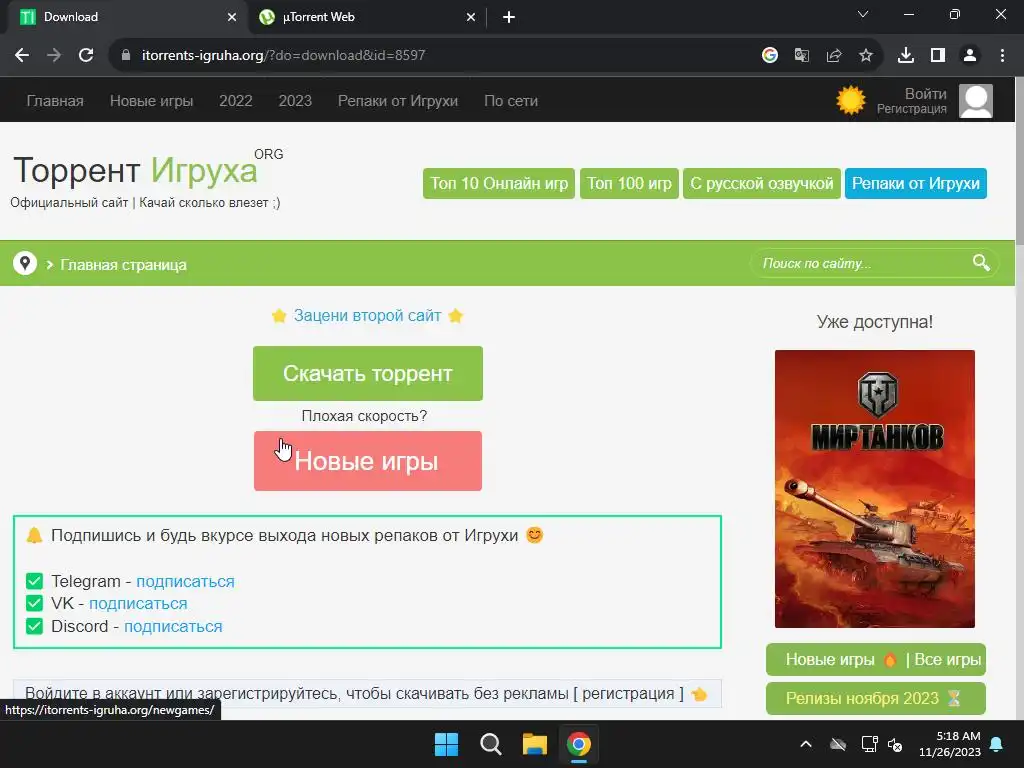Open the Новые игры nav menu item

point(152,101)
